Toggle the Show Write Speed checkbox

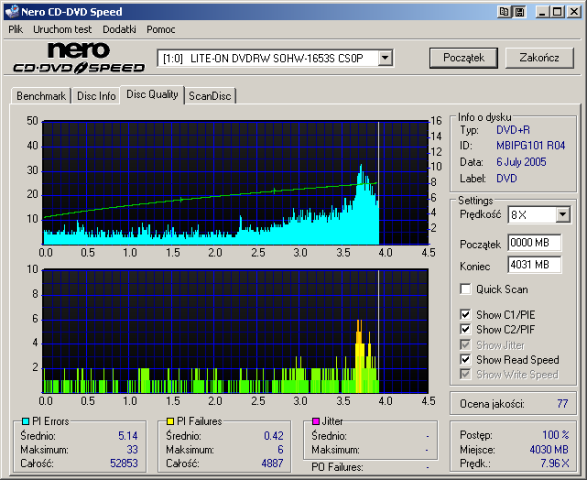pyautogui.click(x=465, y=374)
